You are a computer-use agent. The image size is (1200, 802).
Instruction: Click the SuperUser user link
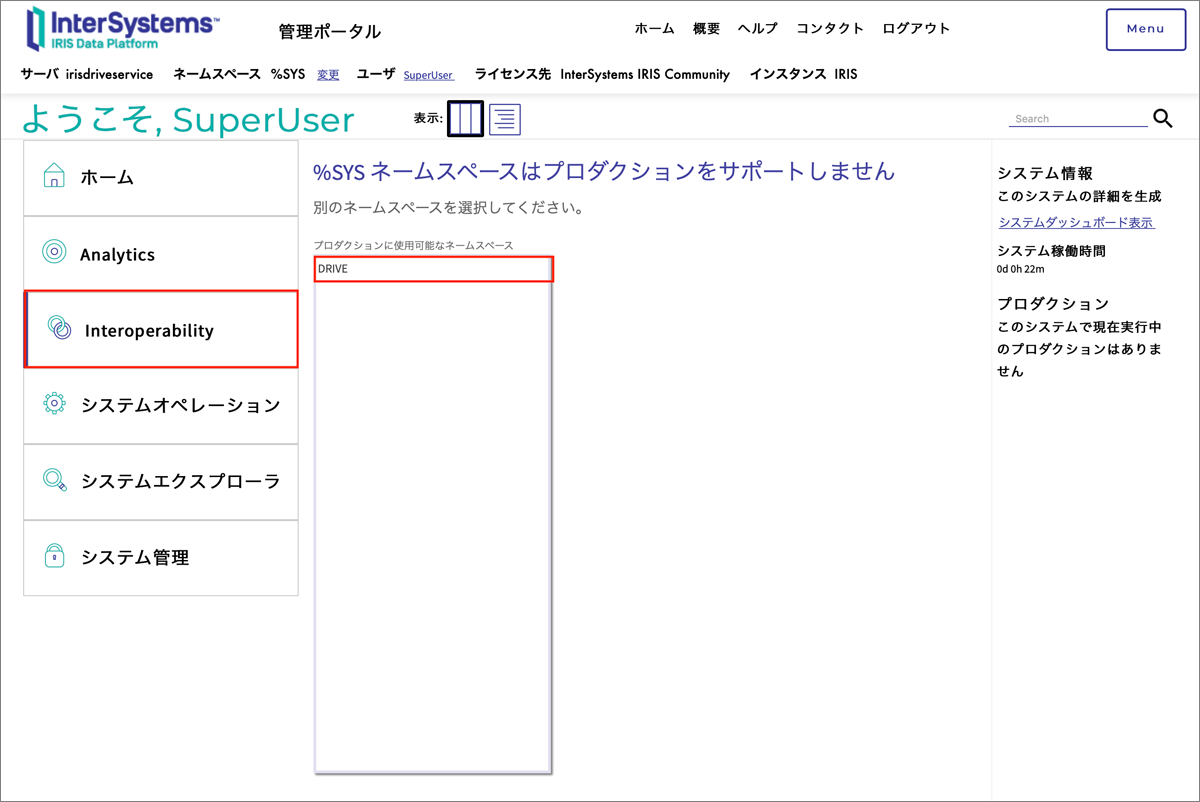pos(428,75)
